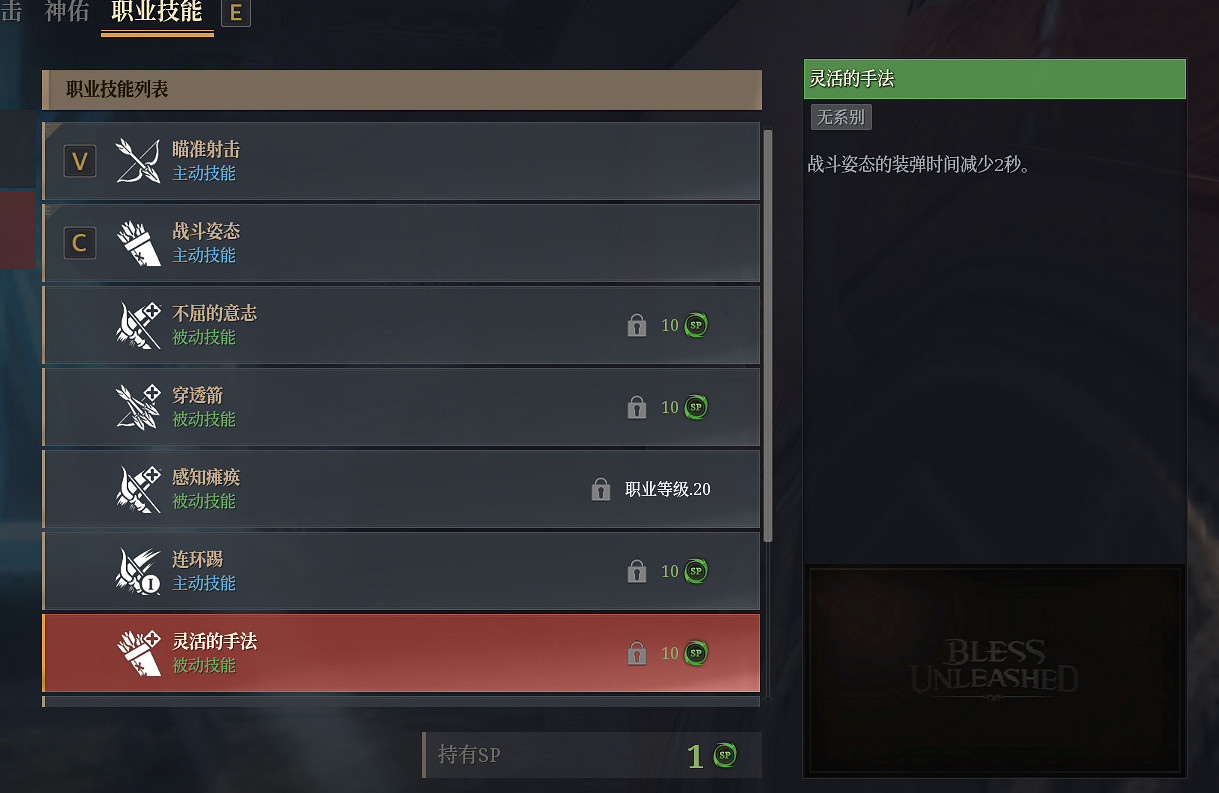Switch to the 职业技能 tab
1219x793 pixels.
coord(157,13)
